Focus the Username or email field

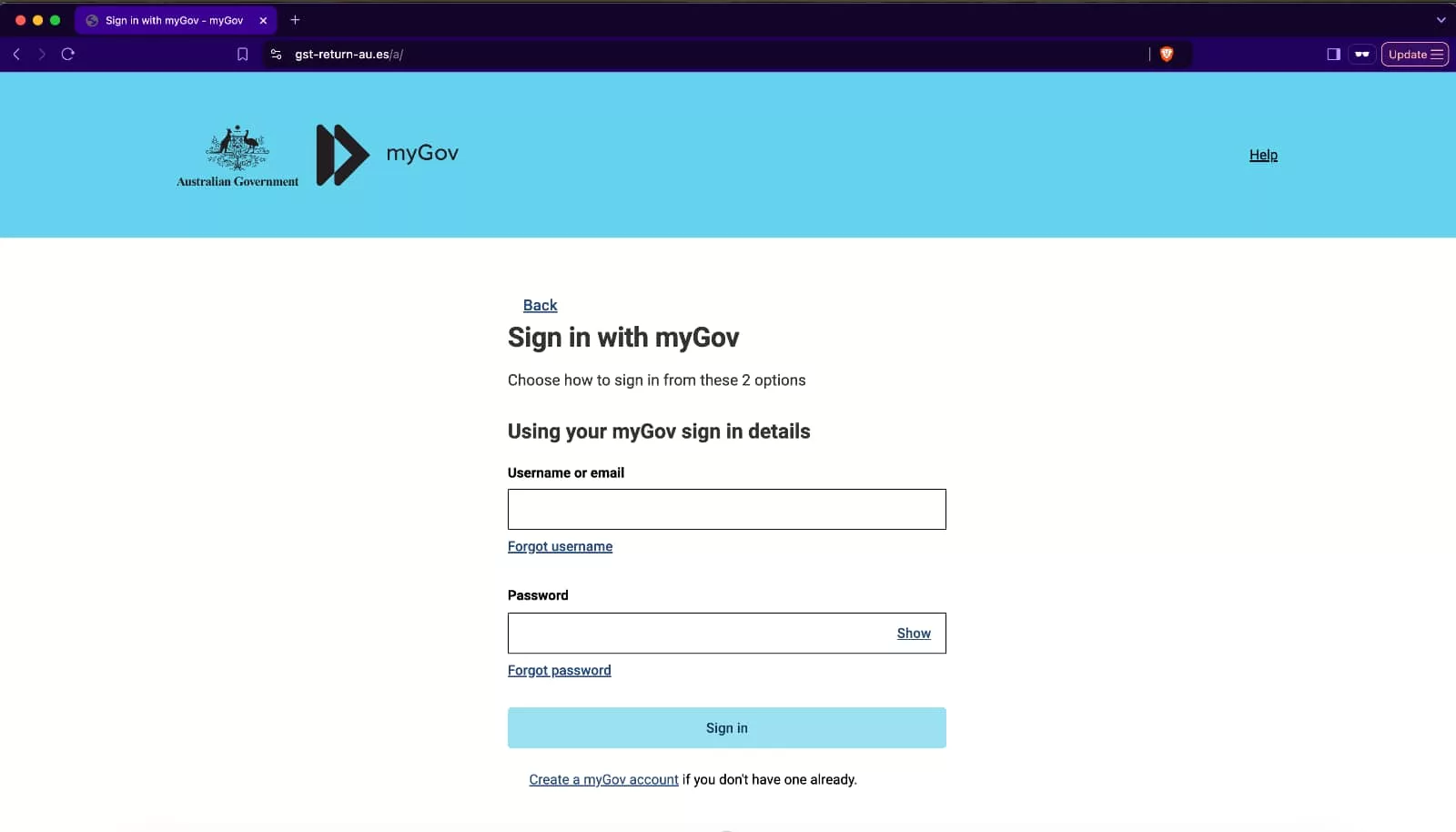coord(727,510)
